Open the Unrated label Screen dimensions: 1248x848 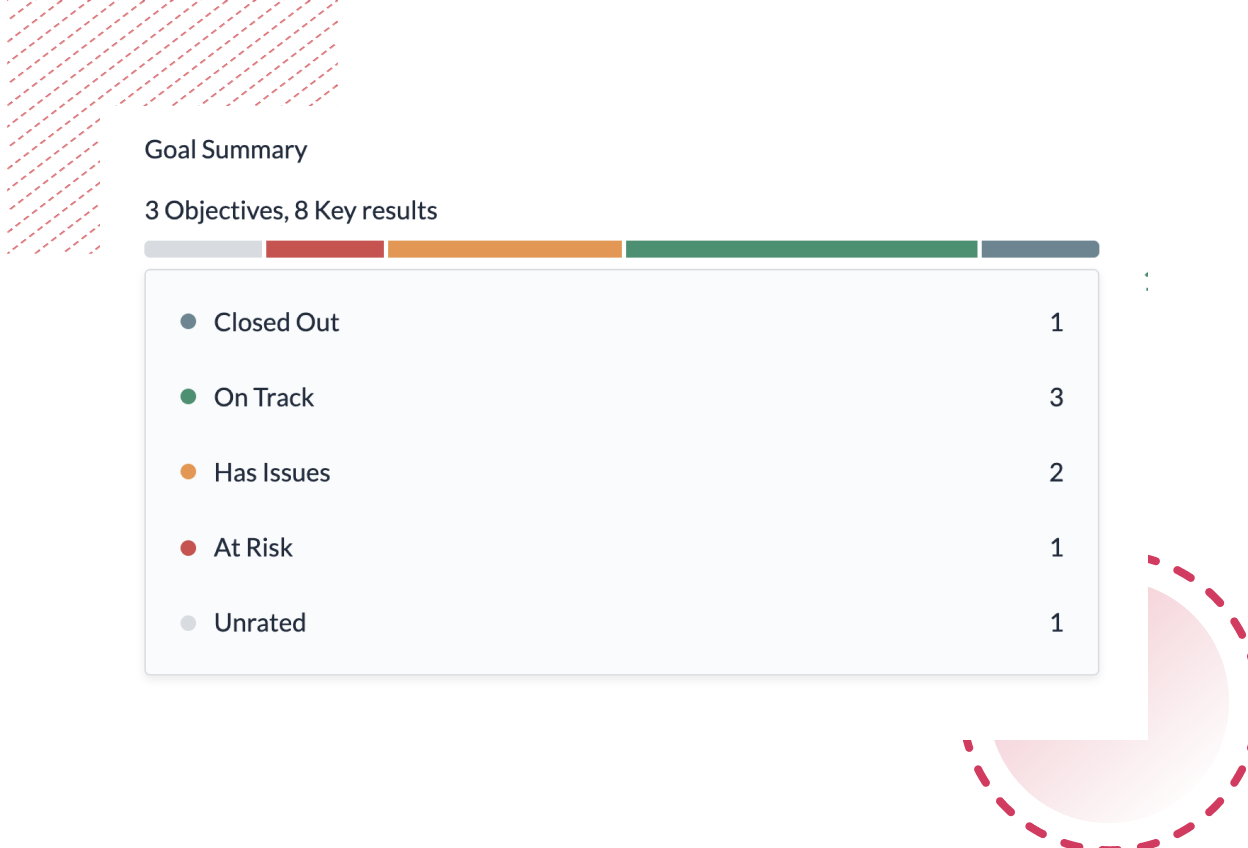click(260, 622)
